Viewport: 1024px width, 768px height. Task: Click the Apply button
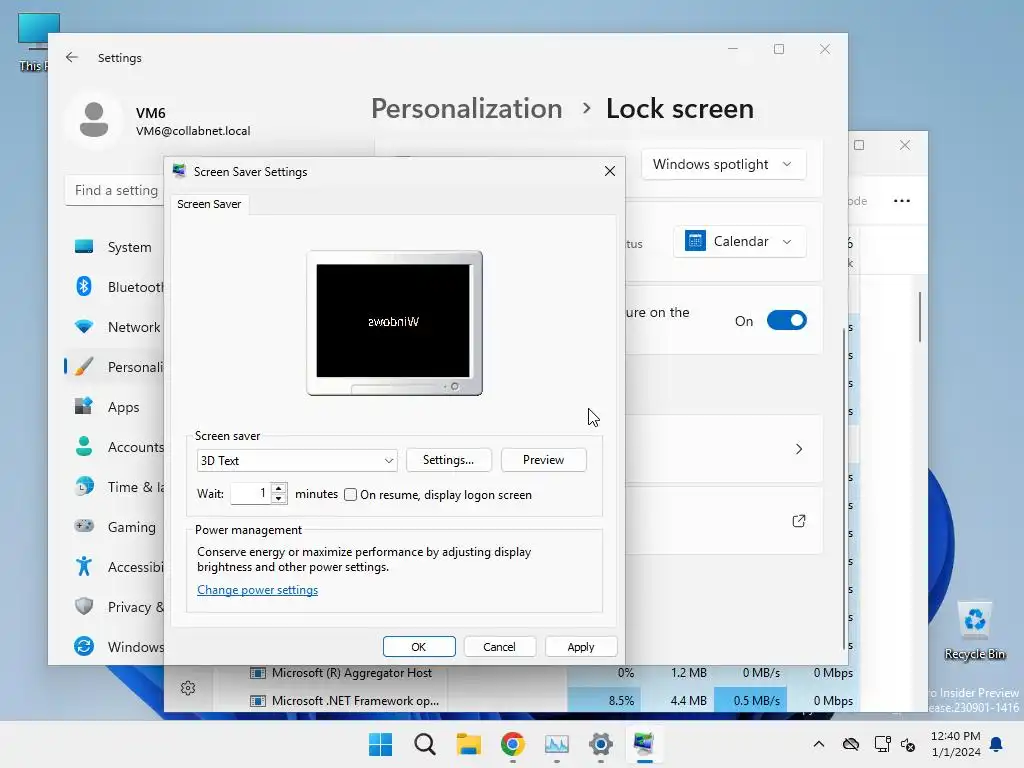[x=581, y=647]
